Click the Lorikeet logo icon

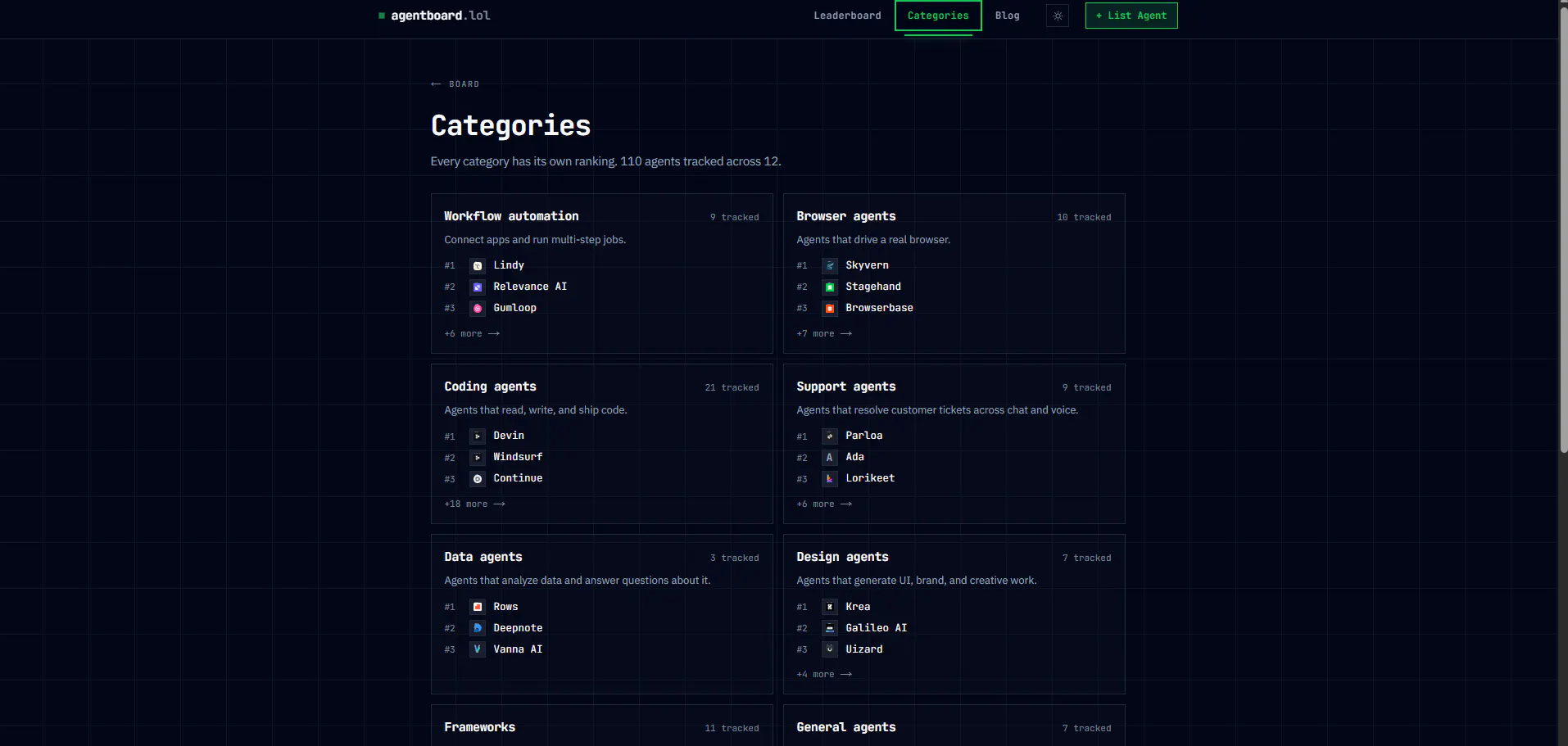click(830, 479)
